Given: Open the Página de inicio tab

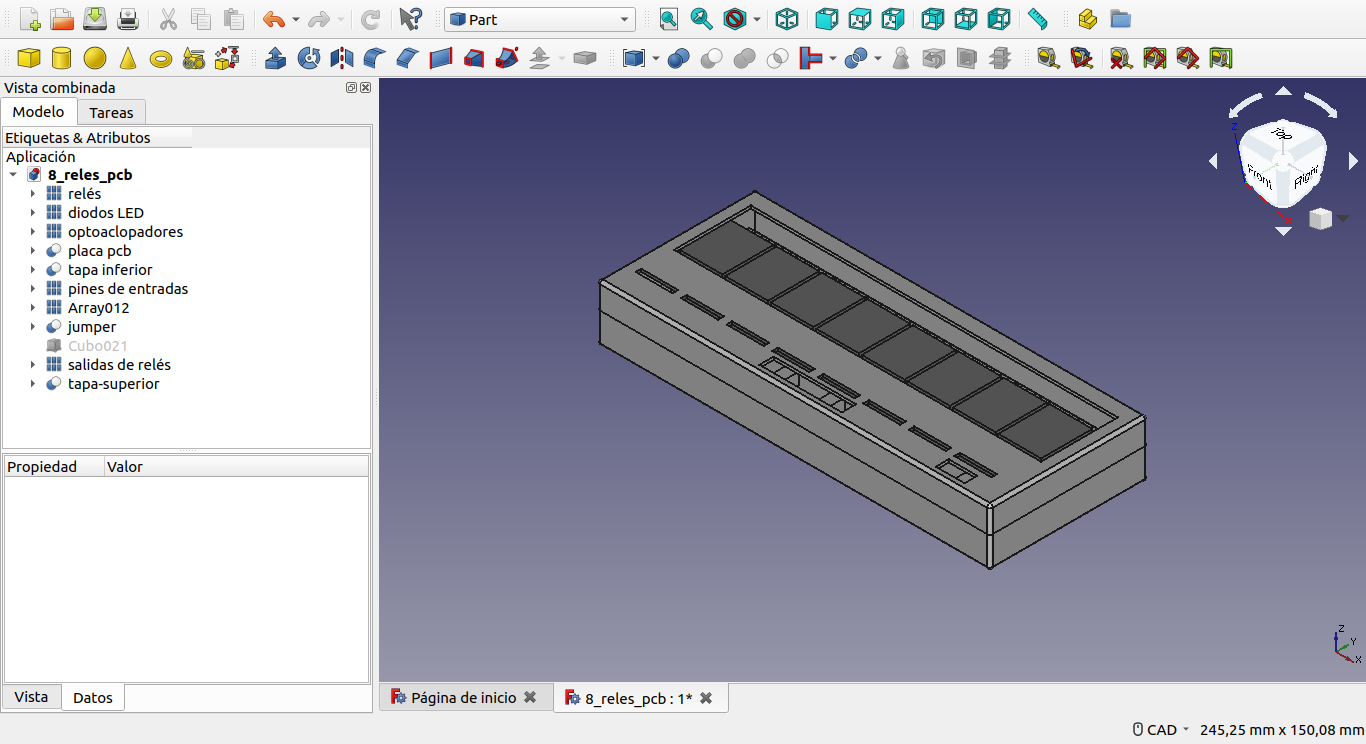Looking at the screenshot, I should (x=463, y=698).
